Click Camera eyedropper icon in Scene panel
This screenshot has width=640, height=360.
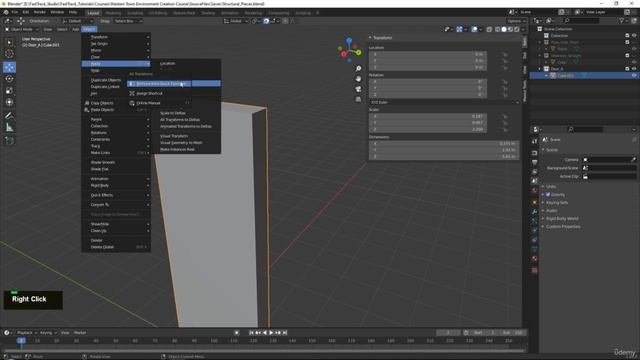click(x=633, y=160)
